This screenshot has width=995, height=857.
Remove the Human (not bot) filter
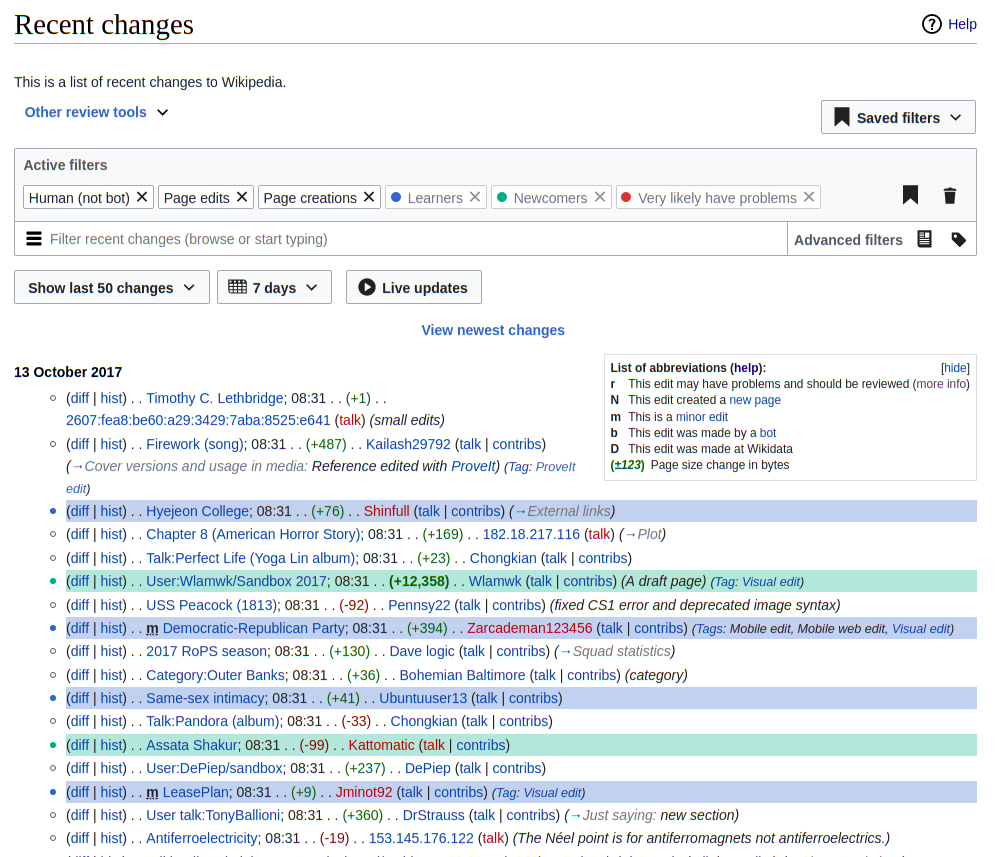pyautogui.click(x=142, y=197)
